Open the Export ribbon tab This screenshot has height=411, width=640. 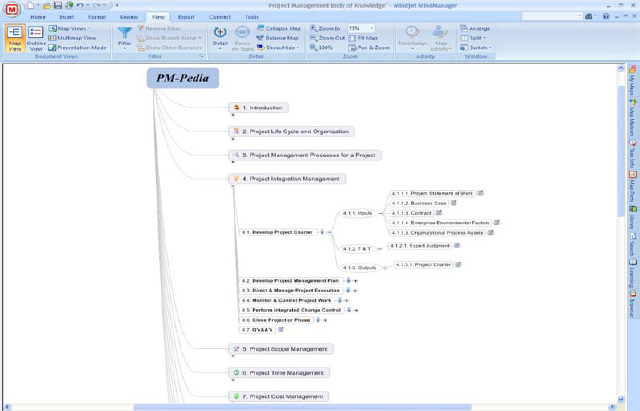pyautogui.click(x=186, y=17)
